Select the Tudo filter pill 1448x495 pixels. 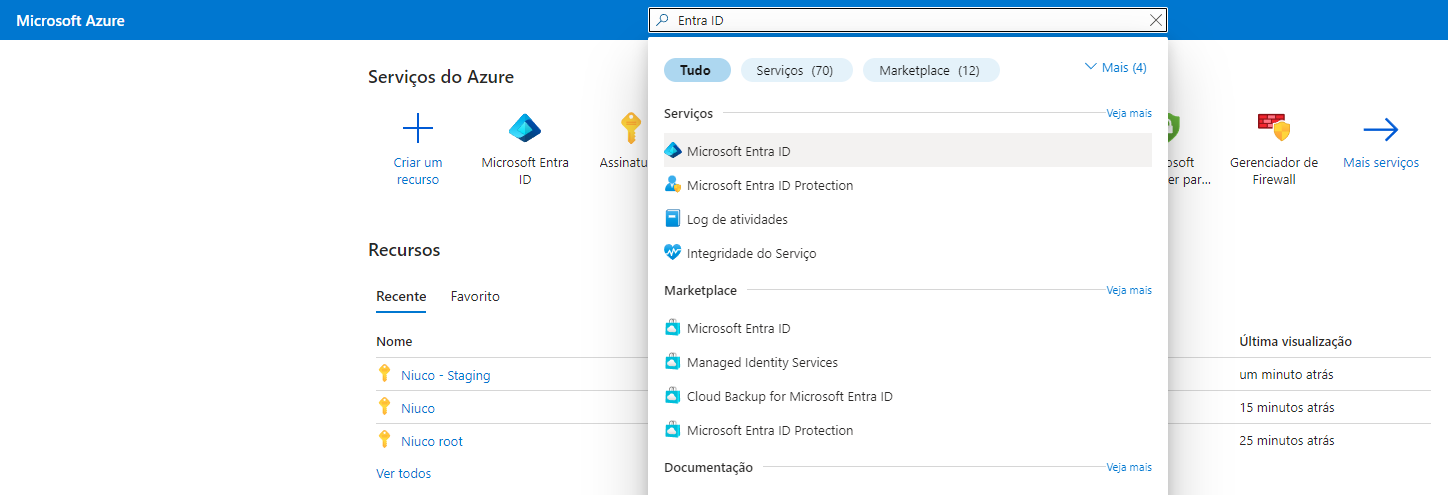[x=697, y=70]
